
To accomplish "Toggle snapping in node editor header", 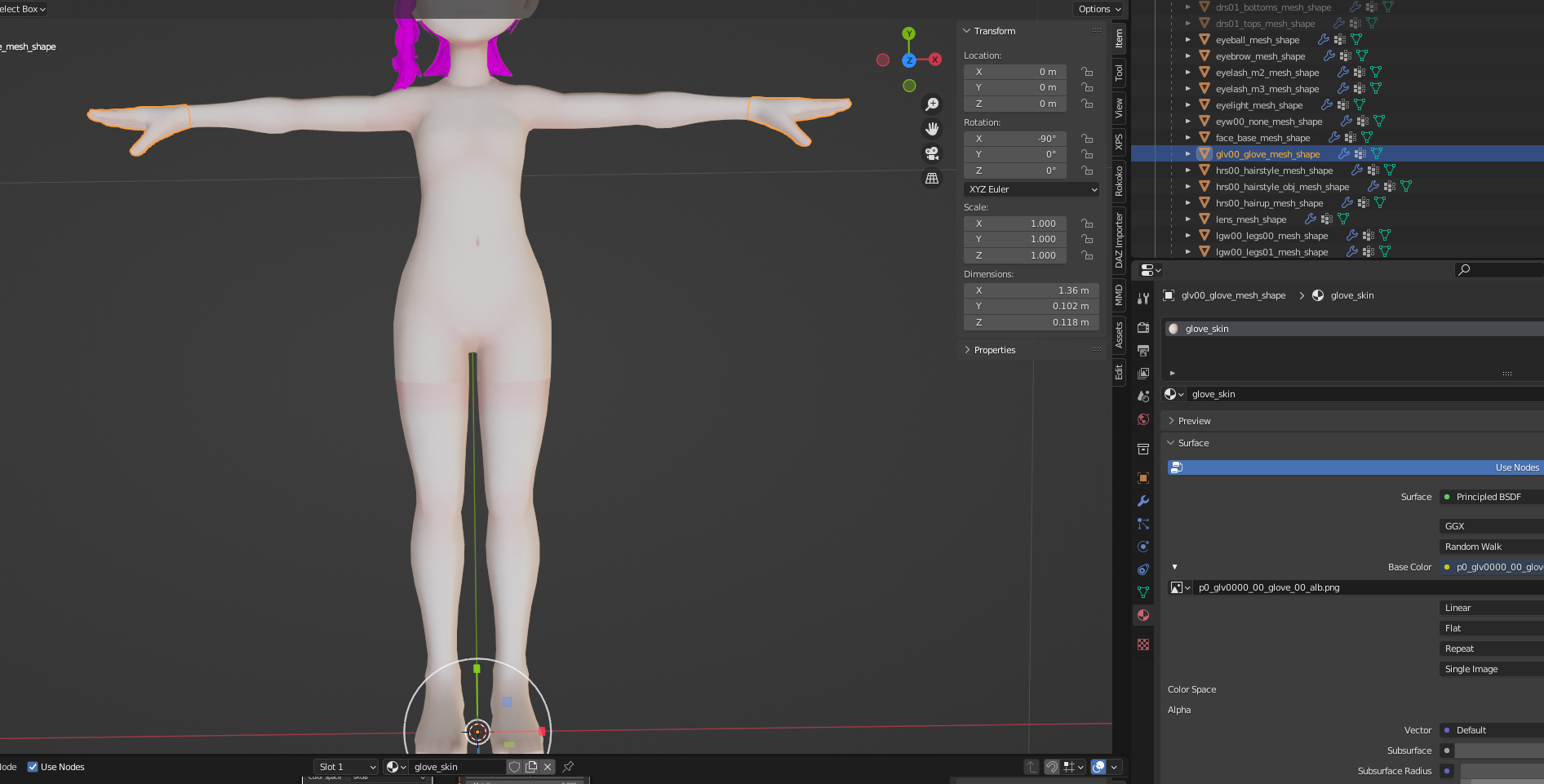I will coord(1052,766).
